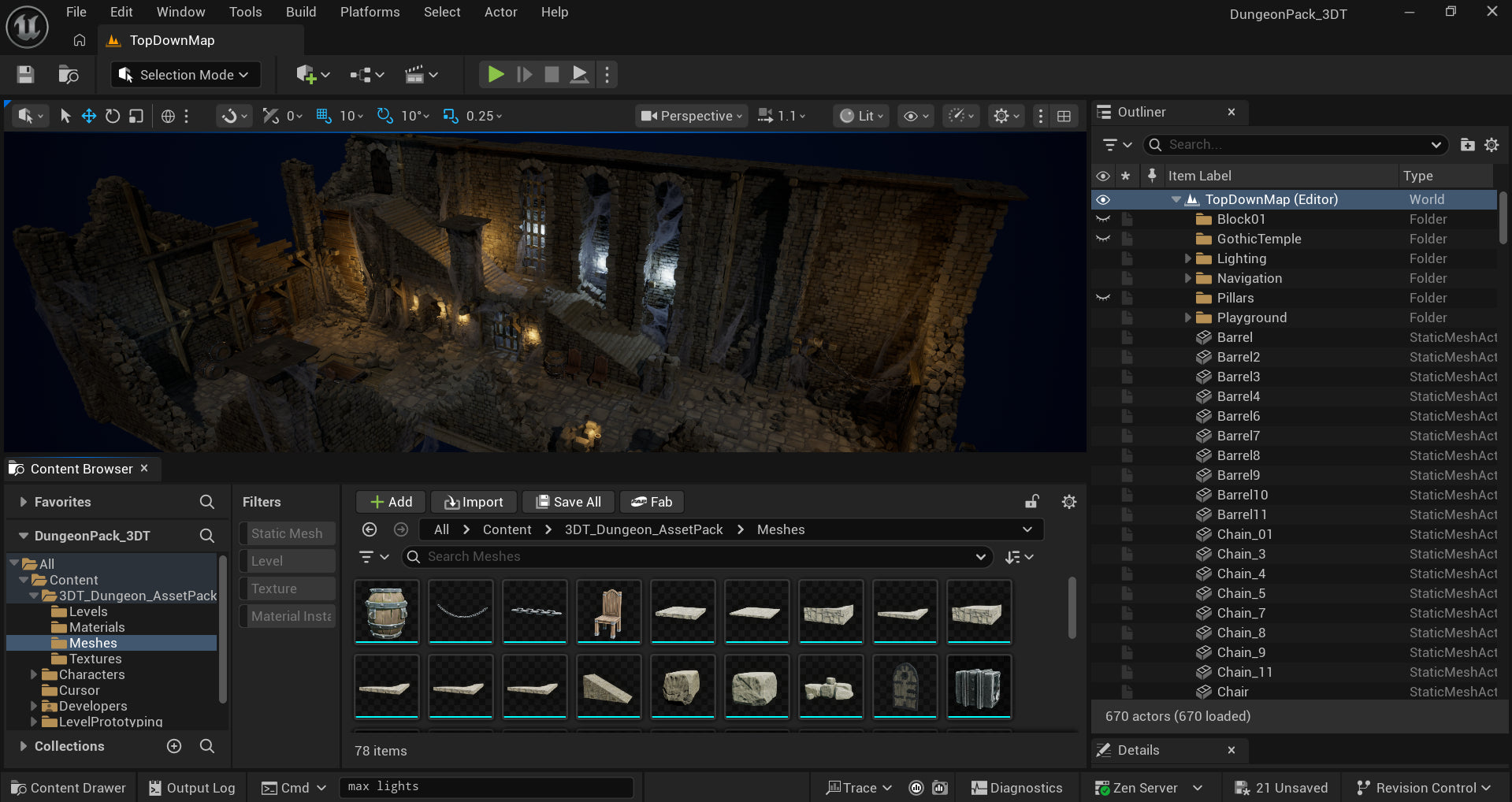Show the hidden Block01 folder
The width and height of the screenshot is (1512, 802).
pos(1103,219)
